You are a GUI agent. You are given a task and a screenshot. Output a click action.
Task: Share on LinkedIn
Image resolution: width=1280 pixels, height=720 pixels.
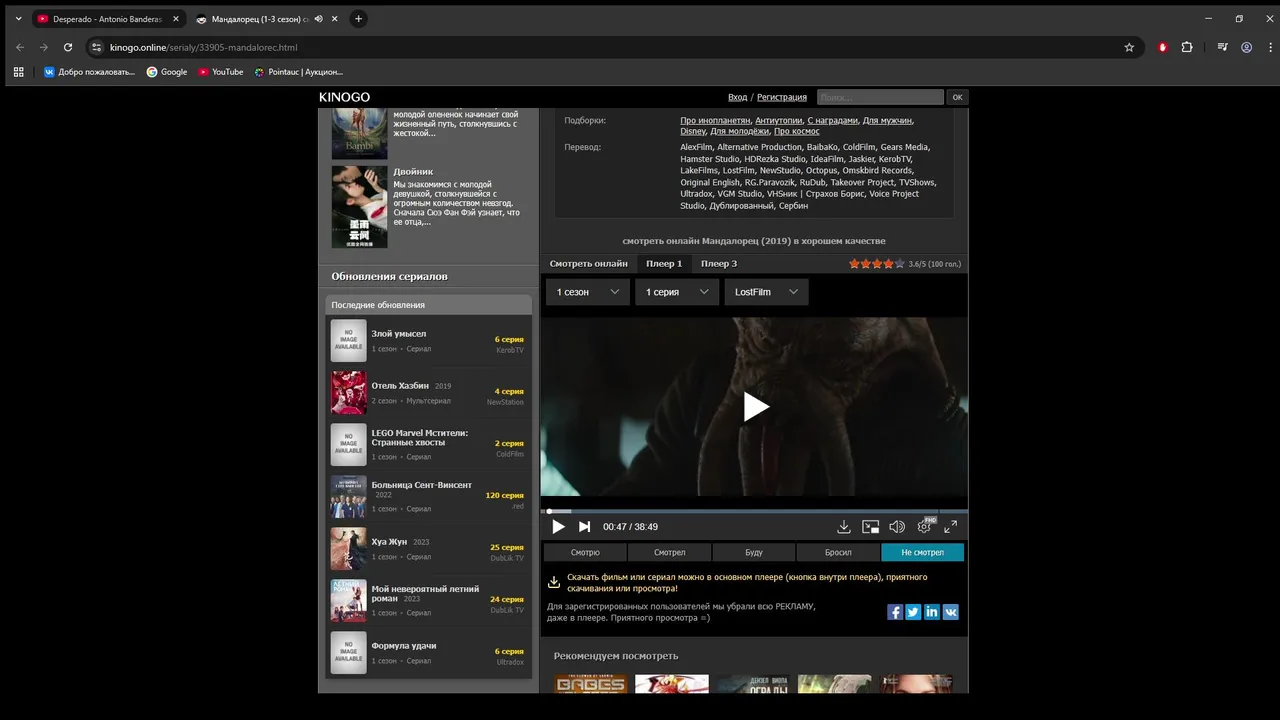(x=932, y=612)
